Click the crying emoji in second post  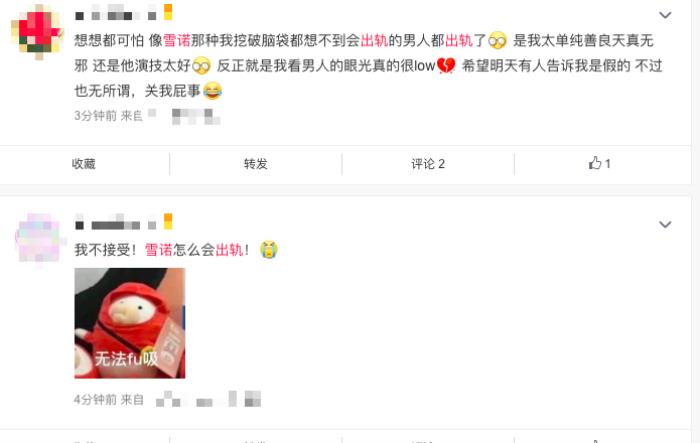pos(269,250)
